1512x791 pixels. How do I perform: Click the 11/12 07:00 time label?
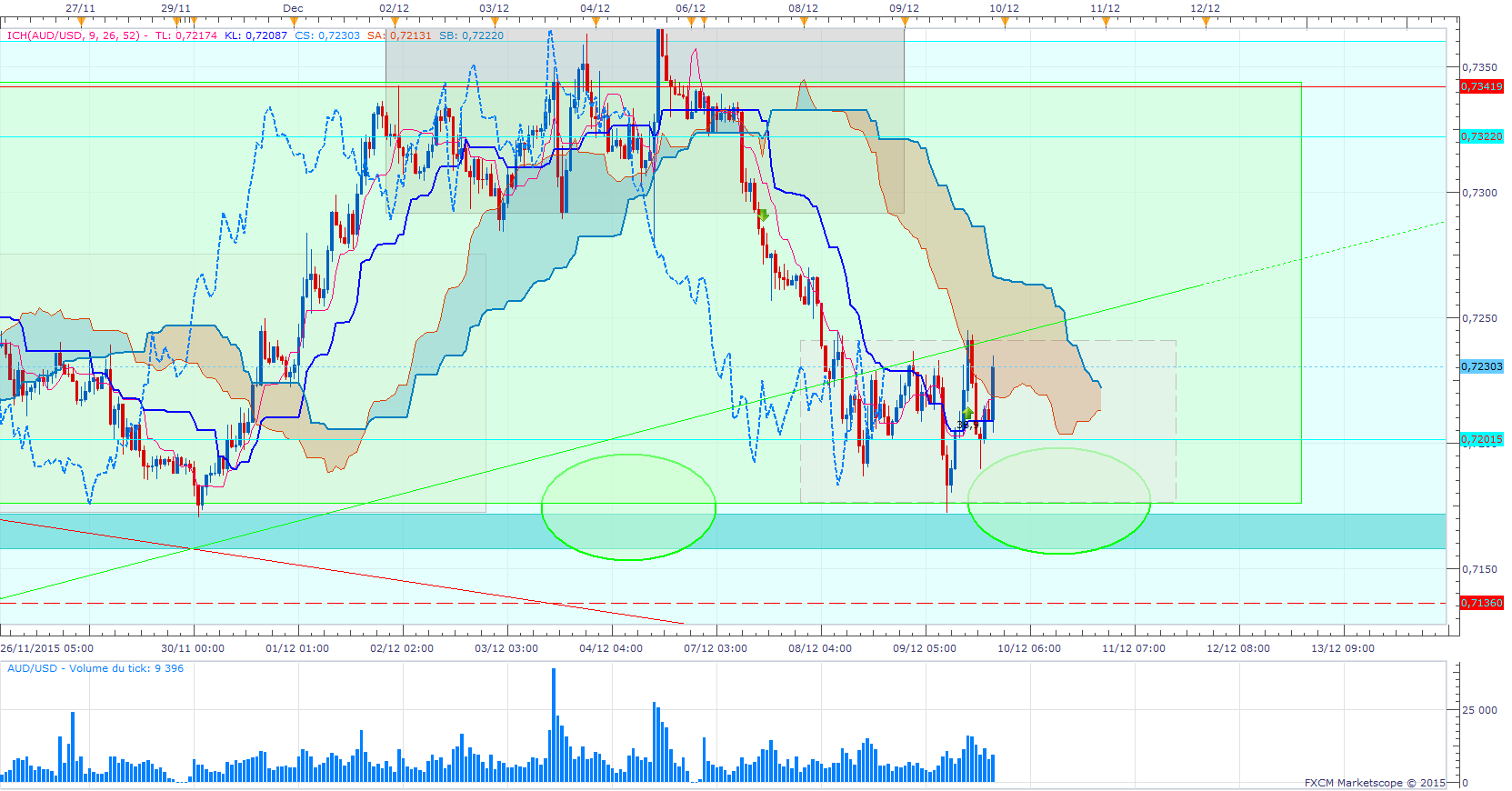(1134, 648)
